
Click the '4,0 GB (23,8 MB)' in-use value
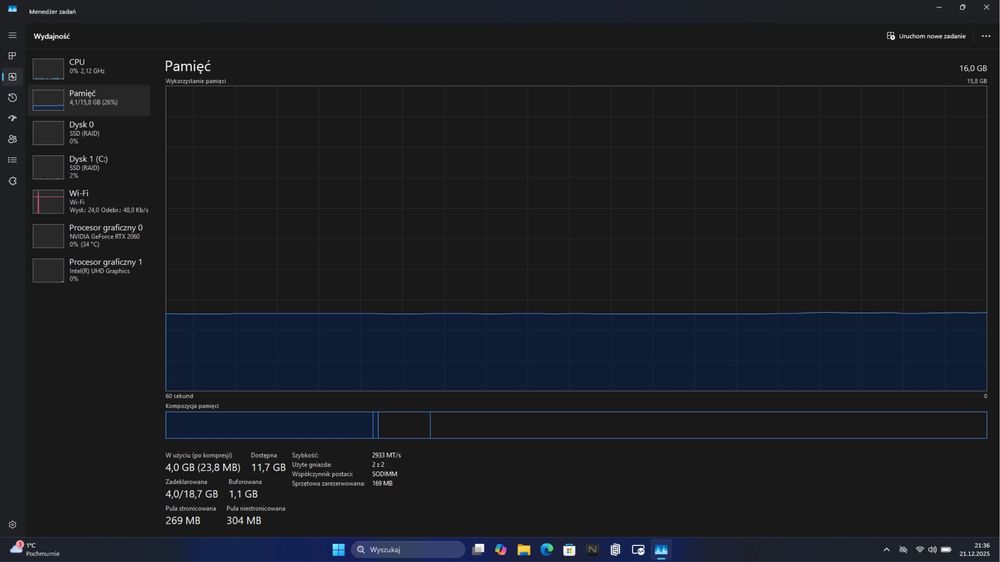203,468
